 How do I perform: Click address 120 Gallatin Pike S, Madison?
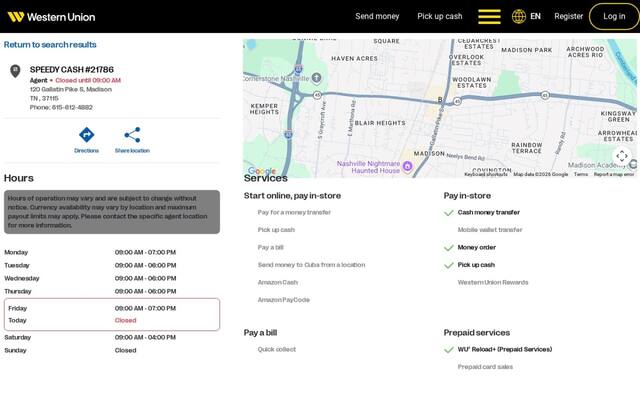tap(71, 89)
